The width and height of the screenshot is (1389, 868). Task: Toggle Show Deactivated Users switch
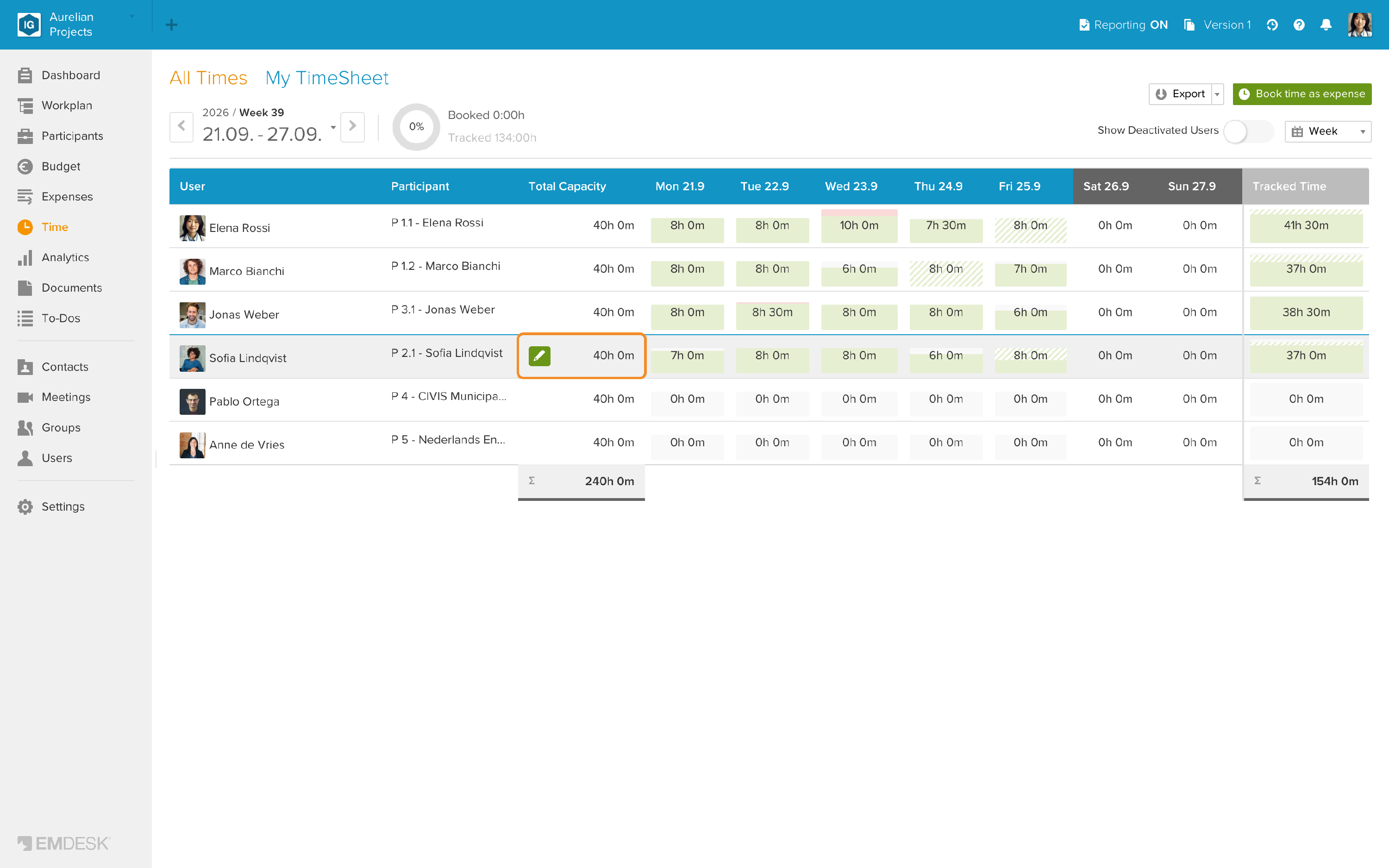click(x=1248, y=131)
